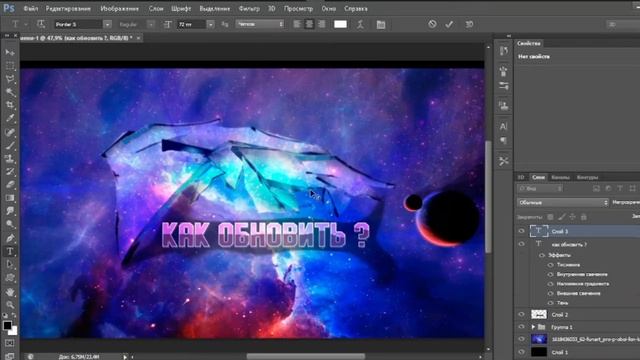The height and width of the screenshot is (360, 640).
Task: Select the Pen tool
Action: click(x=10, y=238)
